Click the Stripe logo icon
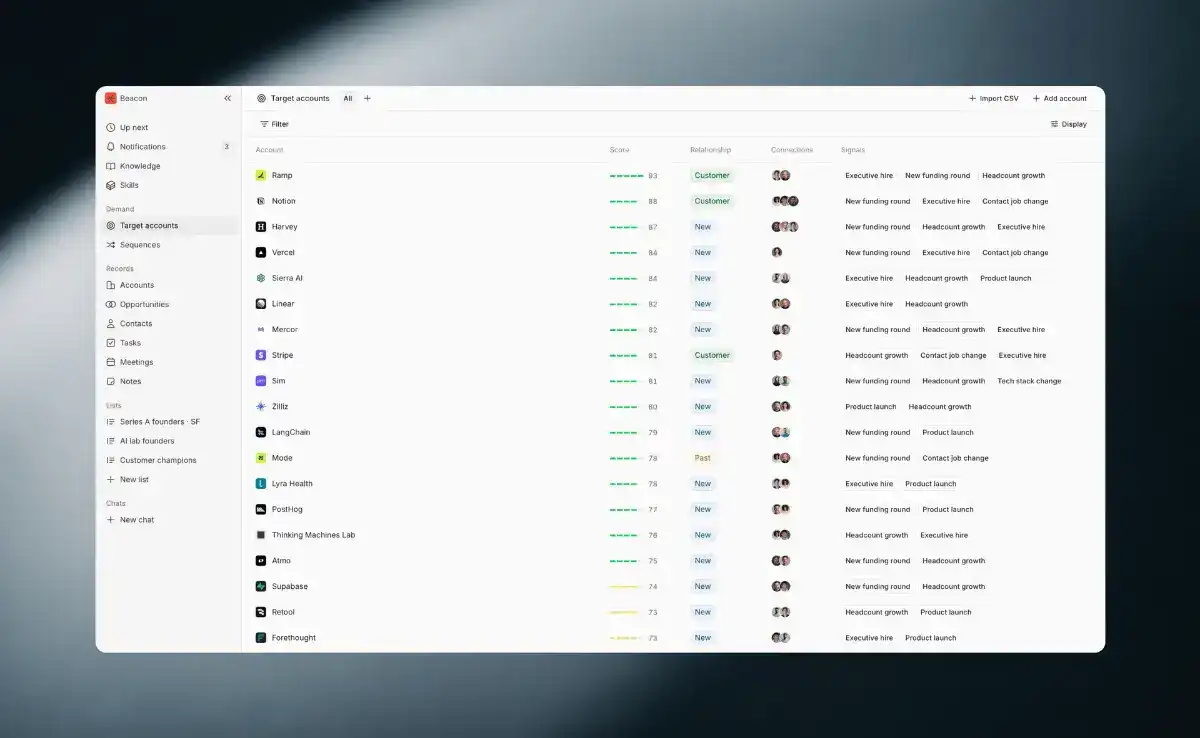1200x738 pixels. coord(261,355)
